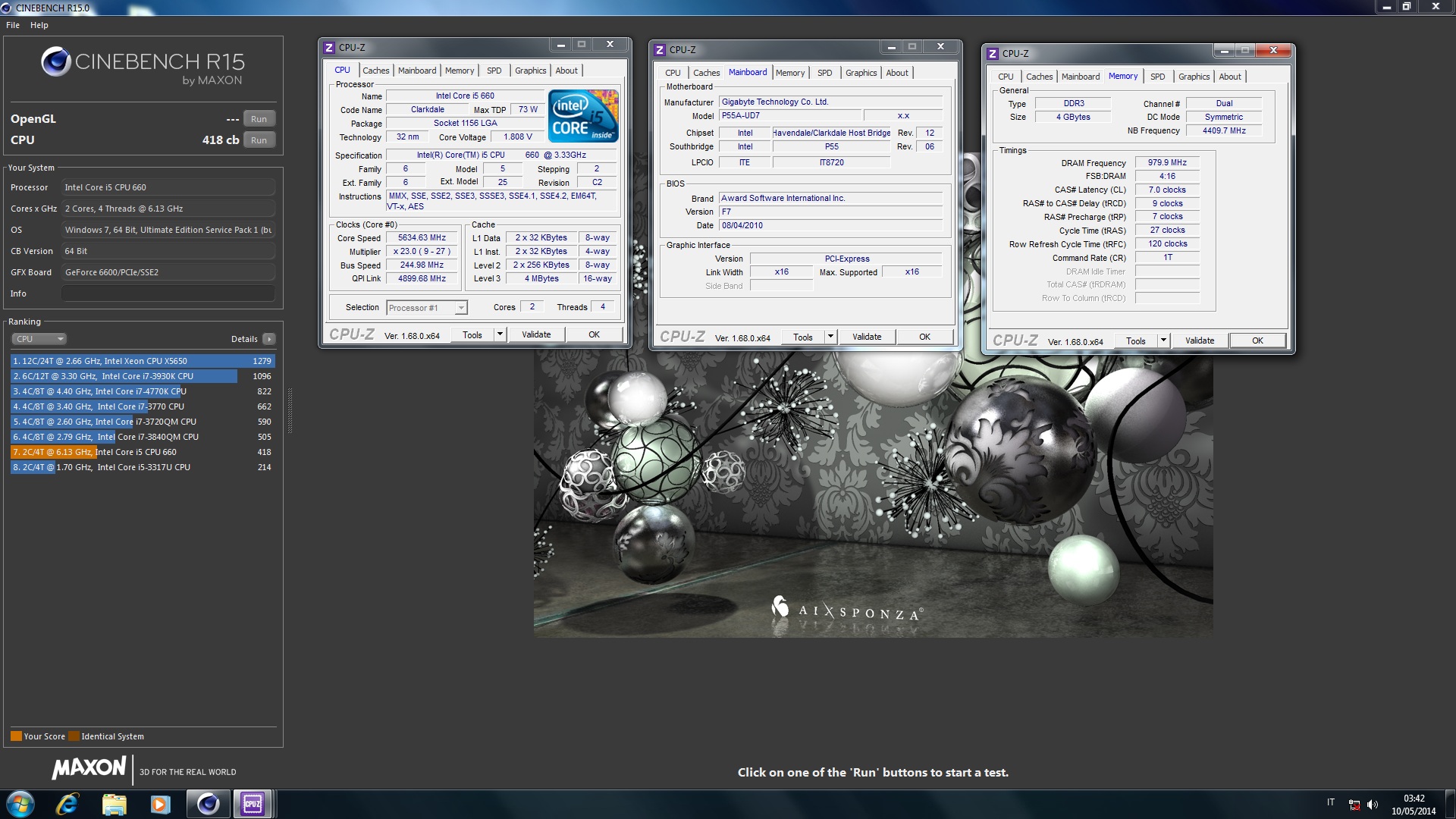Click OK in Mainboard CPU-Z window
This screenshot has width=1456, height=819.
[x=924, y=337]
